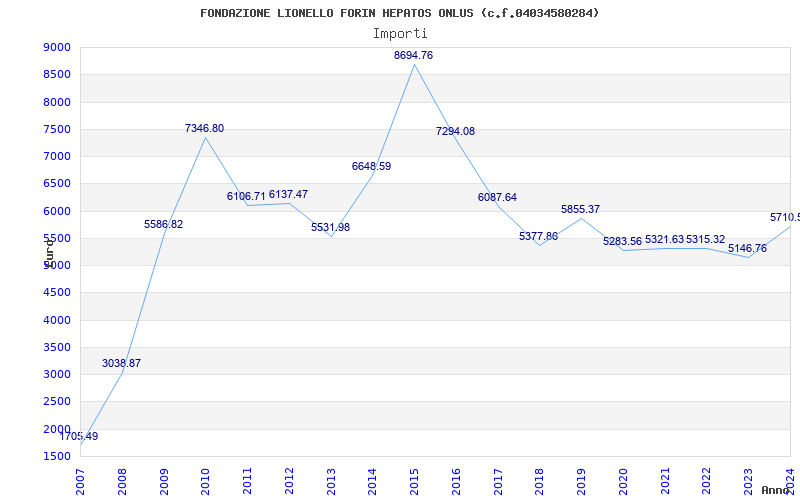Select the 6500 y-axis tick label
800x500 pixels.
coord(57,184)
